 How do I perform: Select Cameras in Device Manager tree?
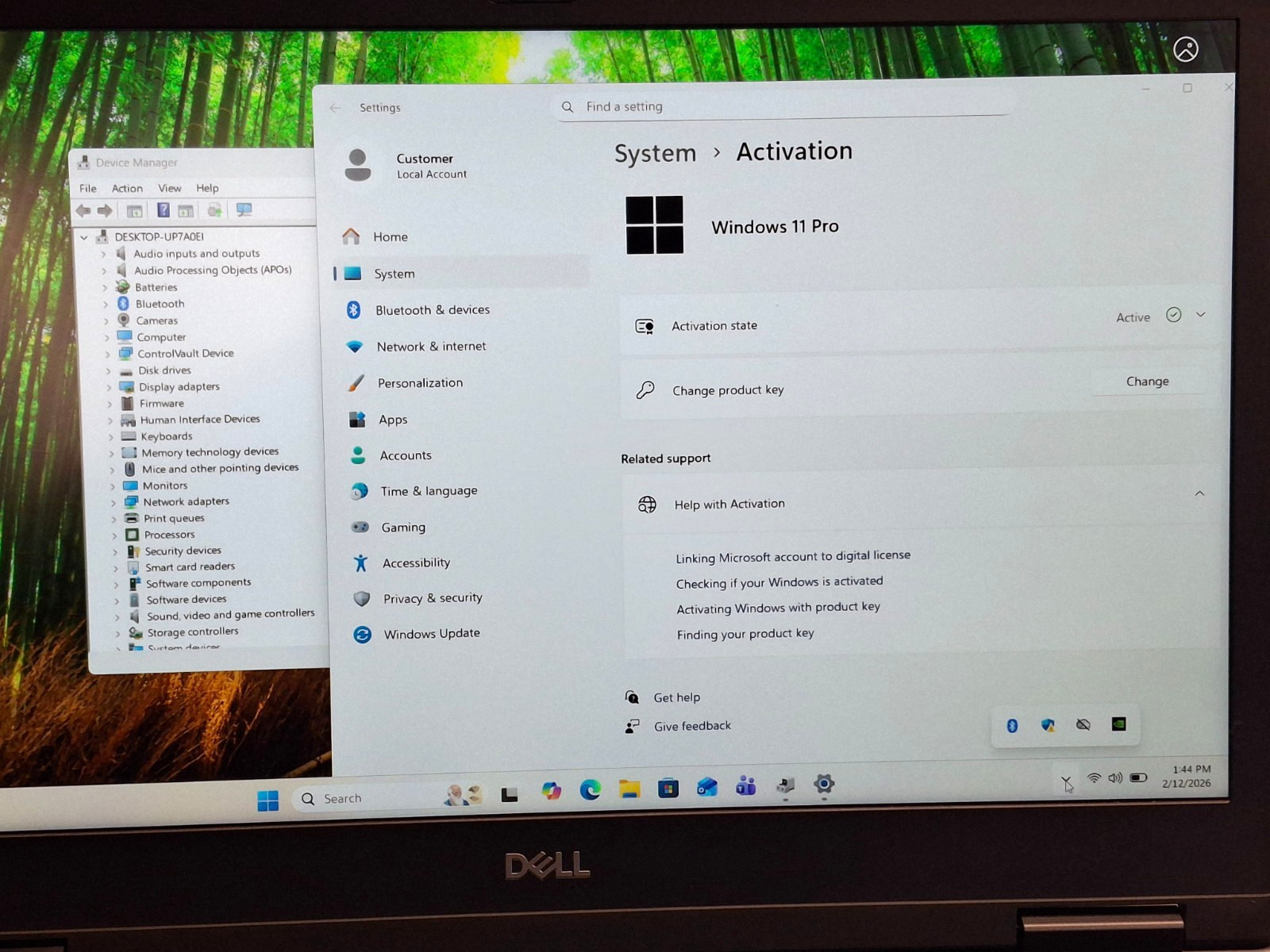click(156, 321)
